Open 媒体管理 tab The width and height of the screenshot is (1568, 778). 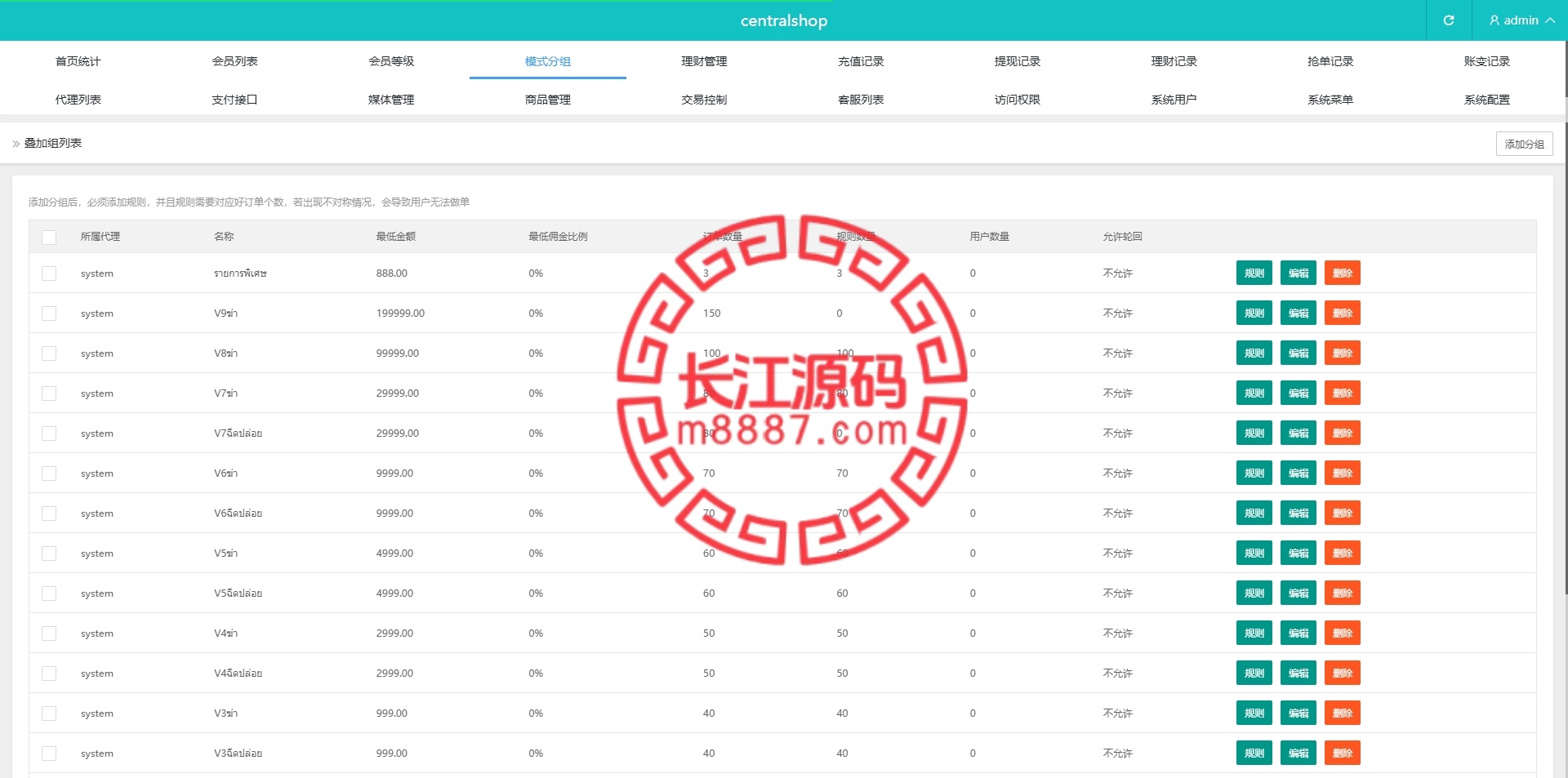391,100
